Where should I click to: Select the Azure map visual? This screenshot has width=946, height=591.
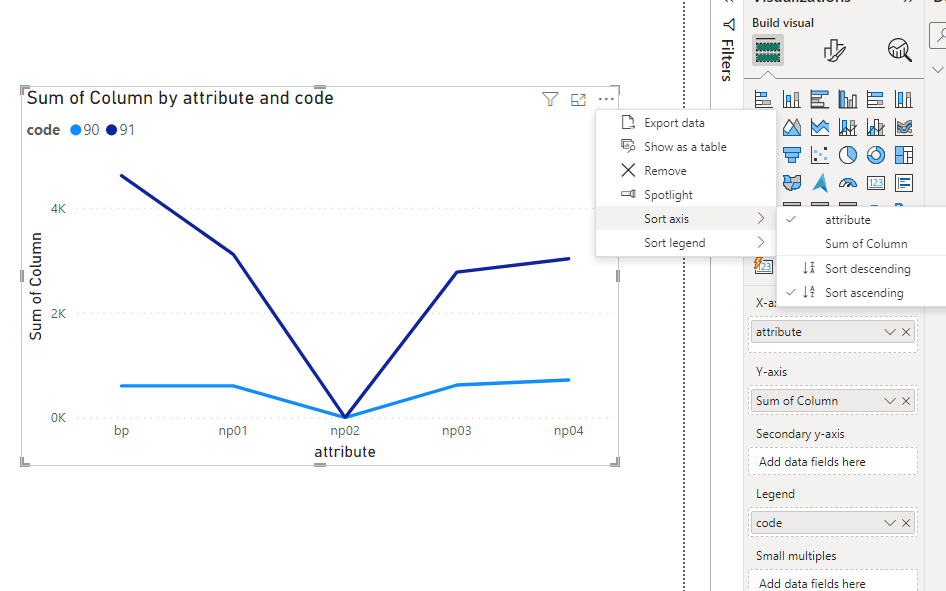tap(819, 183)
